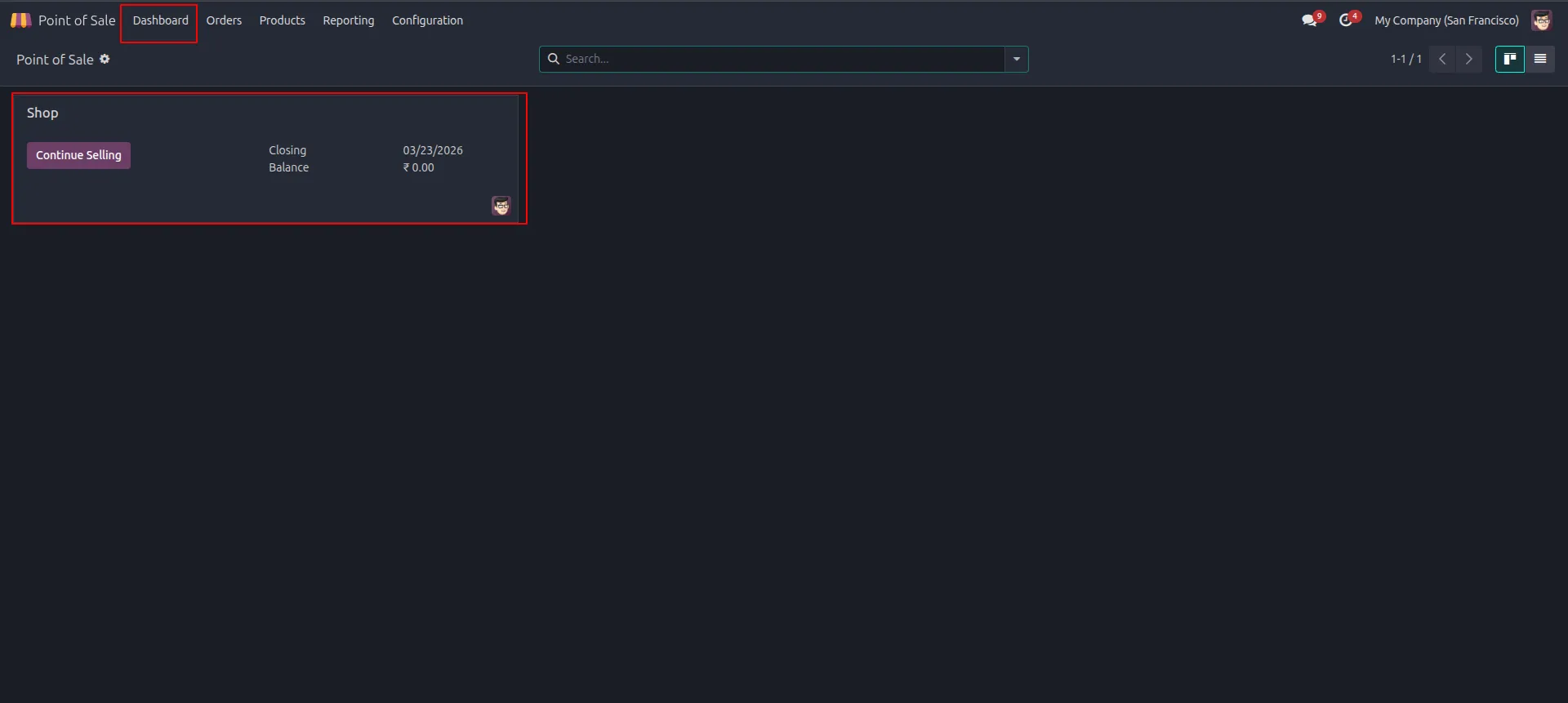1568x703 pixels.
Task: Go to the next page arrow
Action: coord(1469,59)
